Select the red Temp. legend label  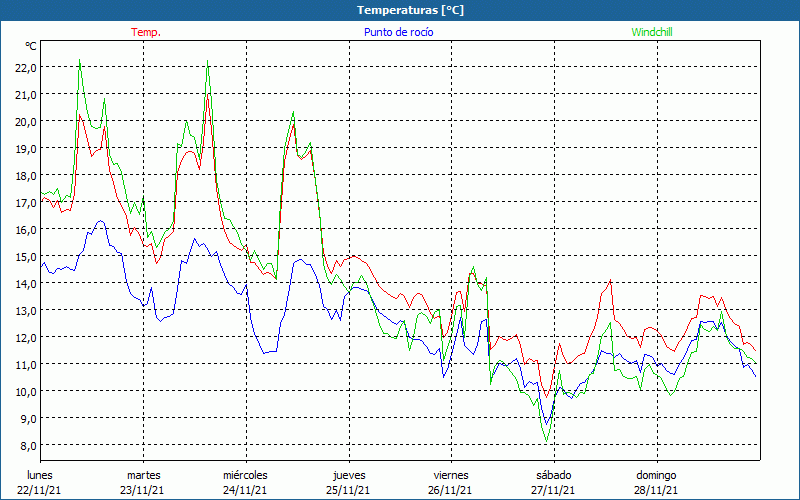click(146, 32)
